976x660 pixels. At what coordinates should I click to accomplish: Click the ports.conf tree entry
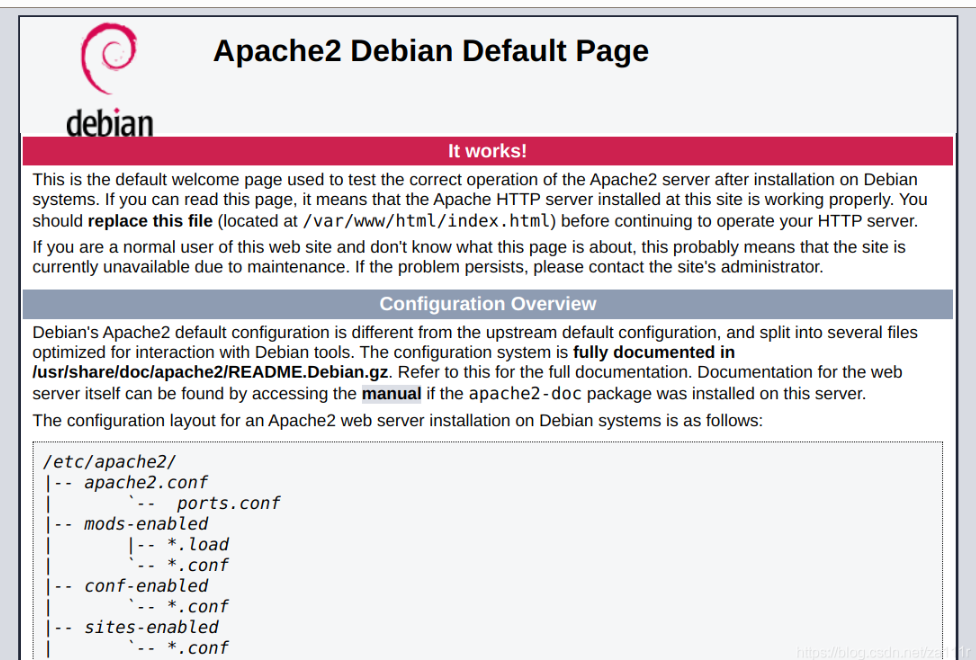click(x=228, y=503)
